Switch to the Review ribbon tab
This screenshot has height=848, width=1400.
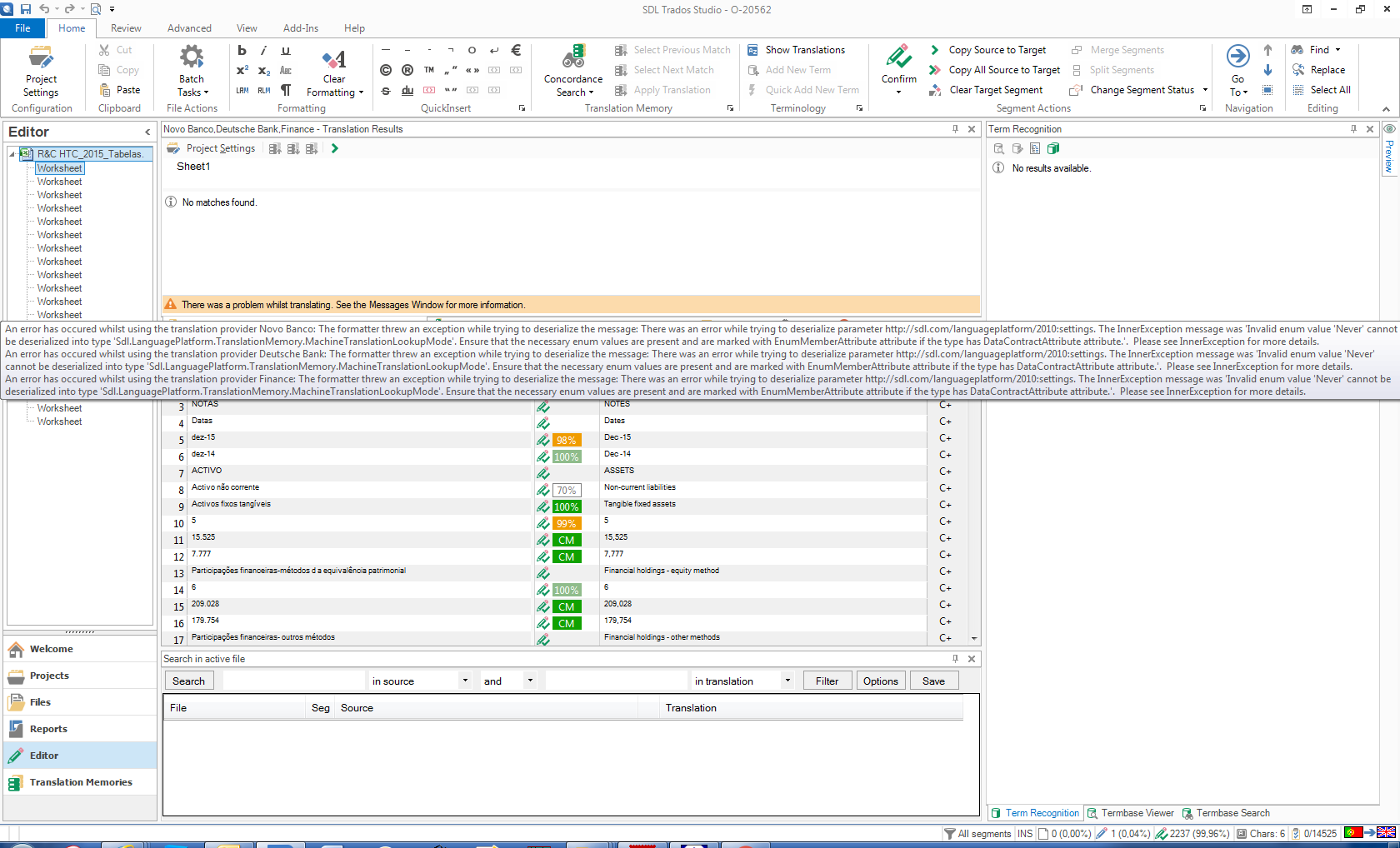tap(126, 28)
